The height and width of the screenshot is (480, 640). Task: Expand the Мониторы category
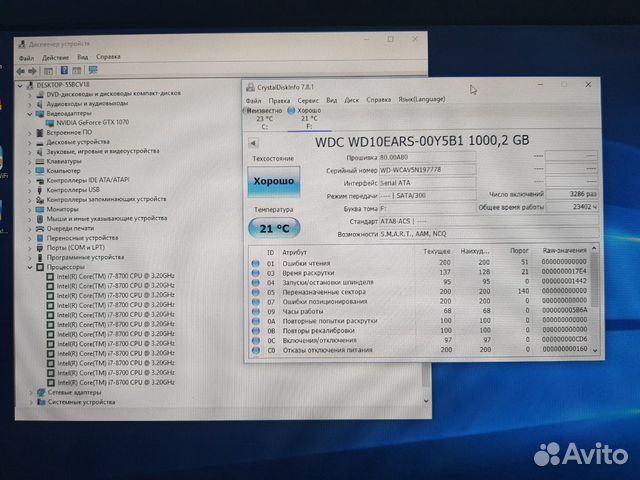29,210
